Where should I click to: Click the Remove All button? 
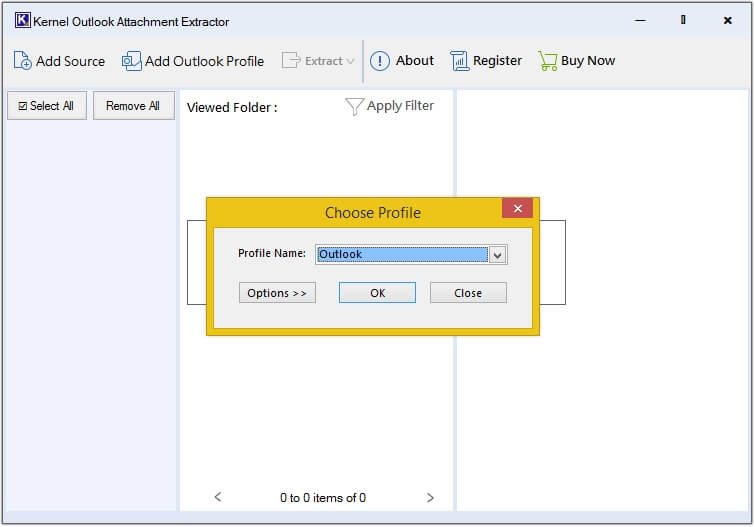pyautogui.click(x=133, y=105)
